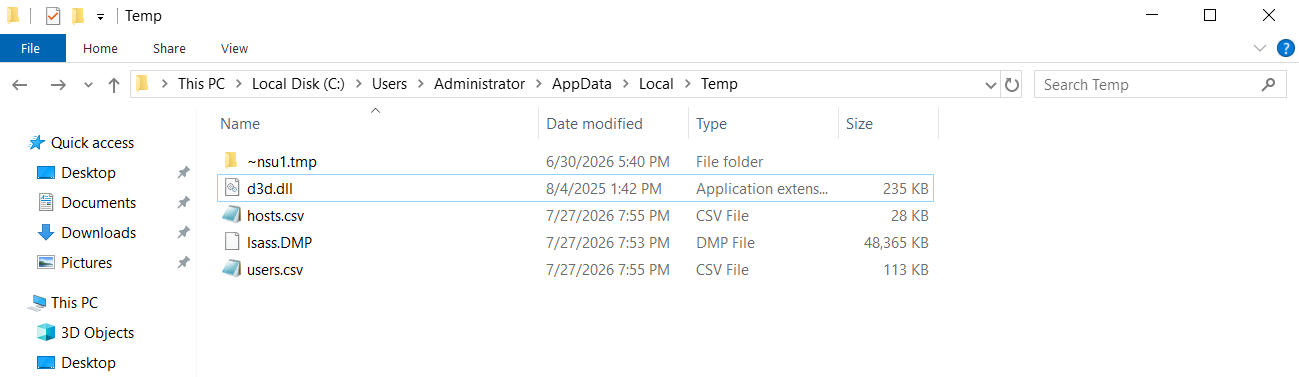Open Documents in navigation pane
Screen dimensions: 1299x377
pyautogui.click(x=98, y=203)
